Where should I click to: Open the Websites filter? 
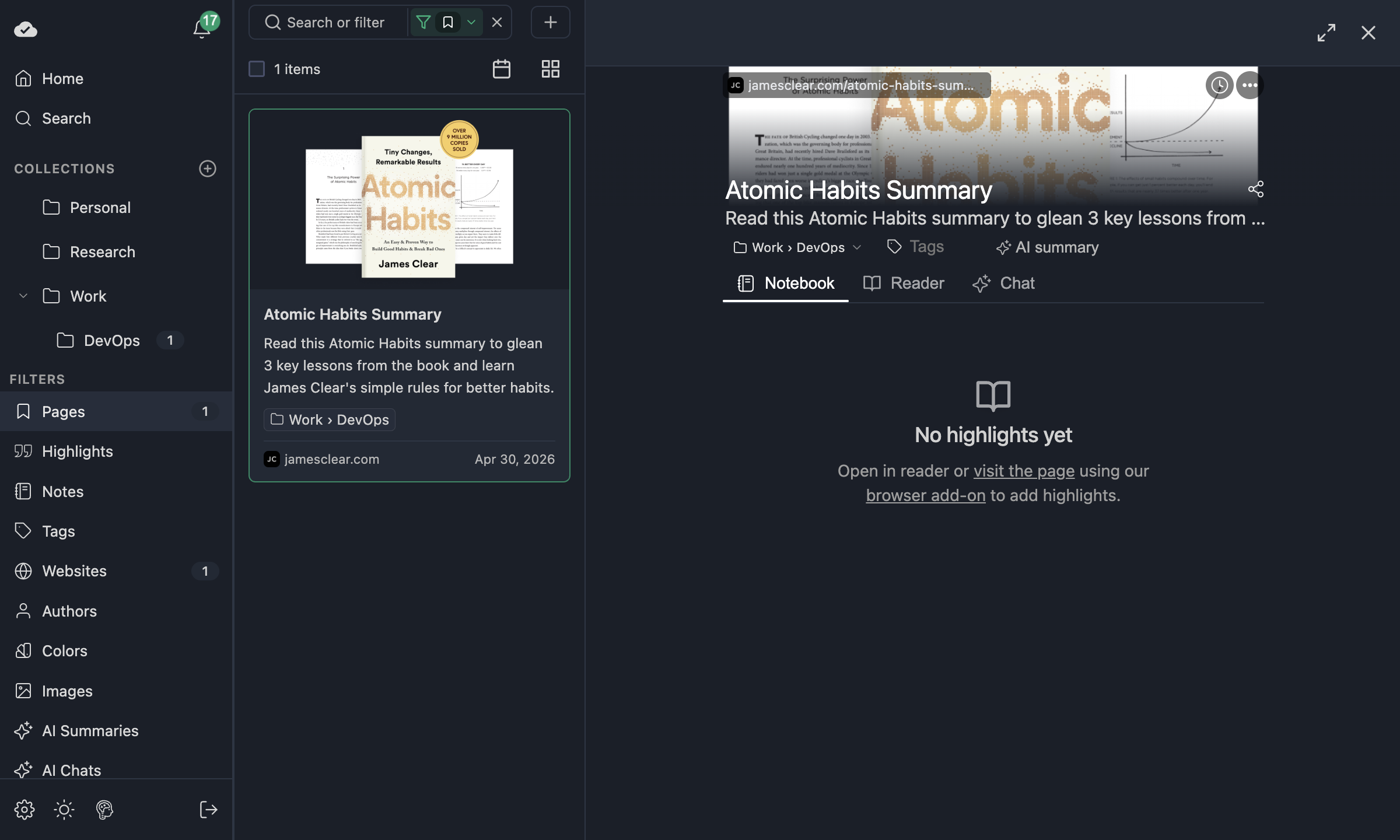click(117, 571)
